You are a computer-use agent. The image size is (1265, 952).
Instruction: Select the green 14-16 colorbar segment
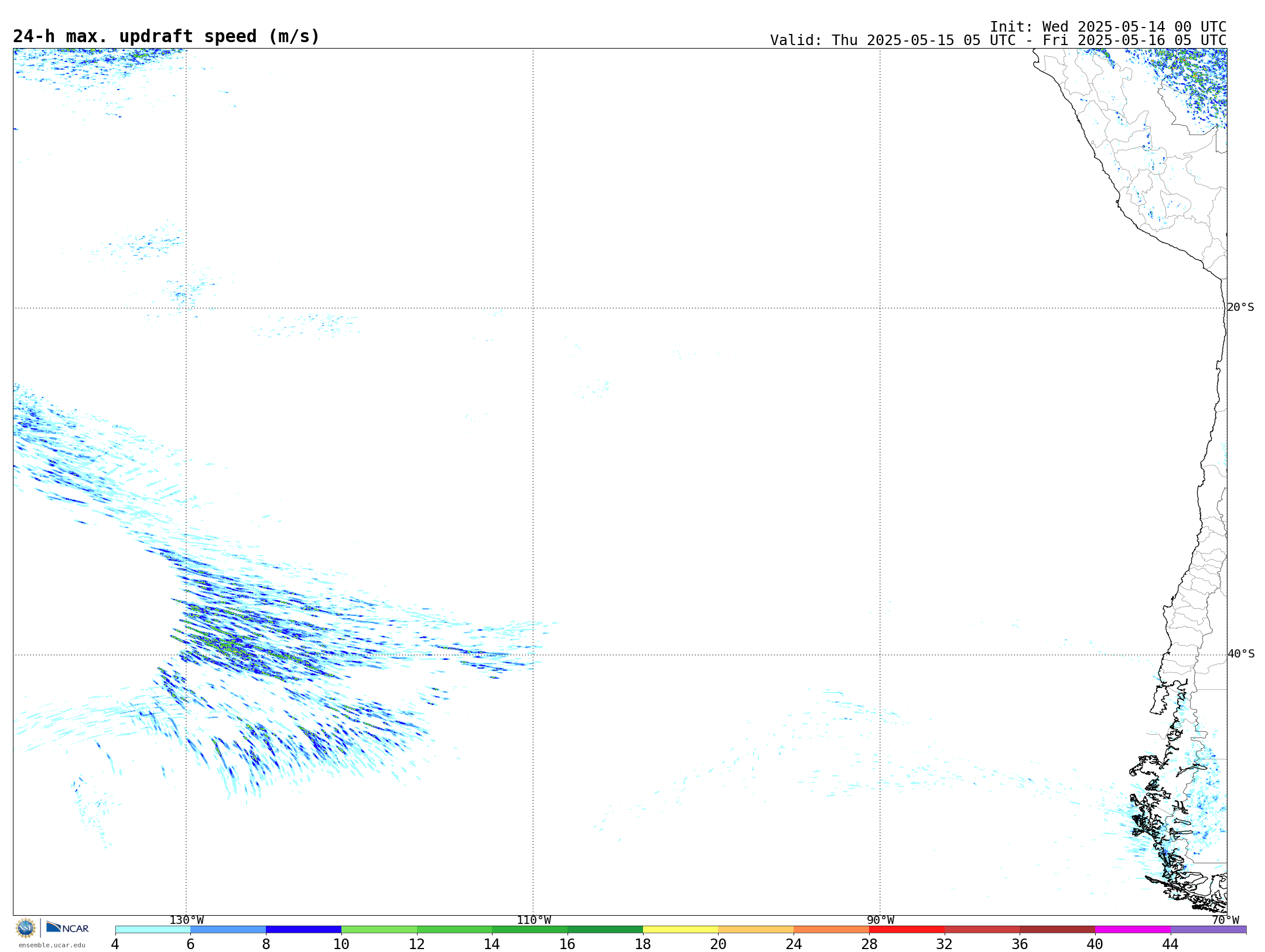click(x=530, y=930)
